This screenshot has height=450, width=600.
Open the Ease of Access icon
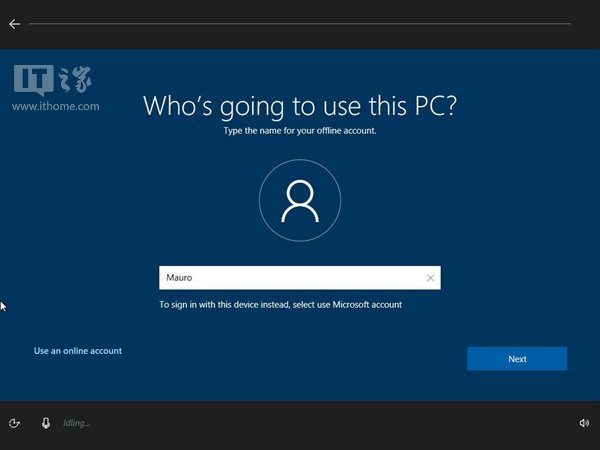[x=14, y=423]
